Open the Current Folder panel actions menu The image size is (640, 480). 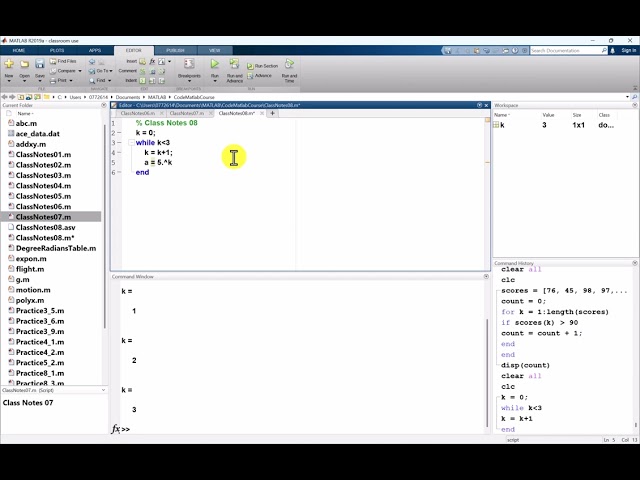104,105
